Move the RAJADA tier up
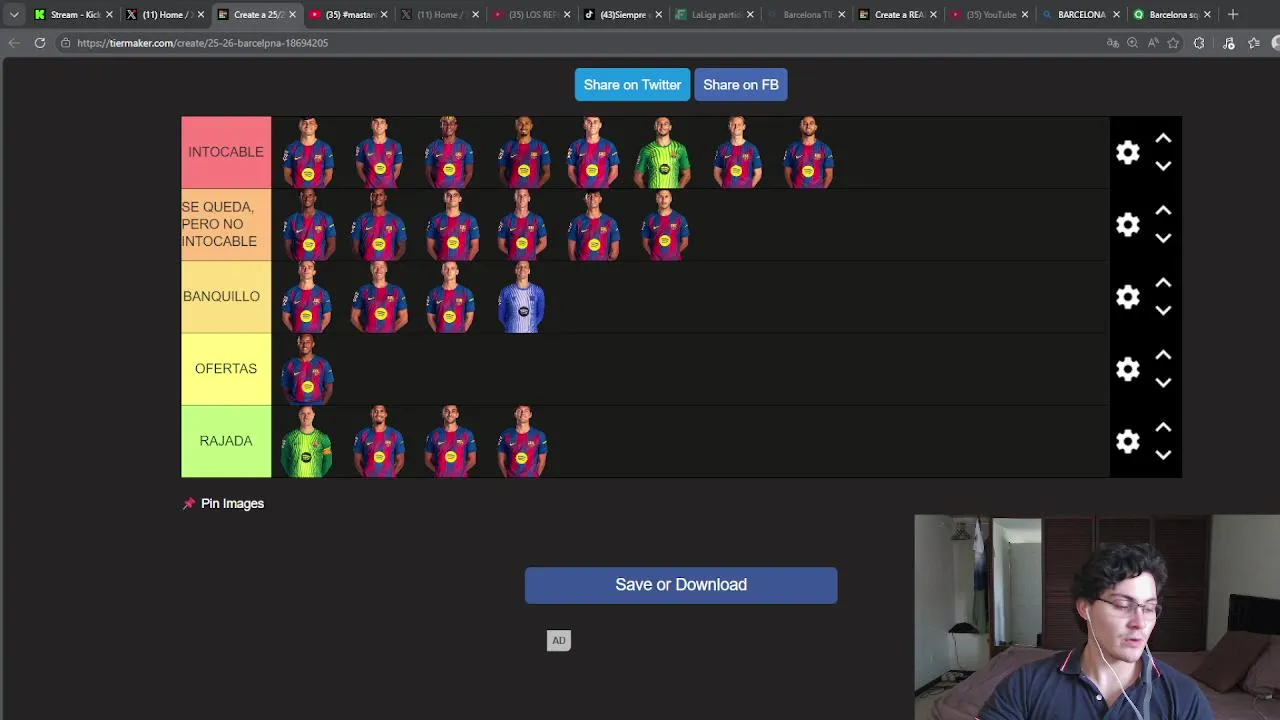The height and width of the screenshot is (720, 1280). pyautogui.click(x=1163, y=427)
